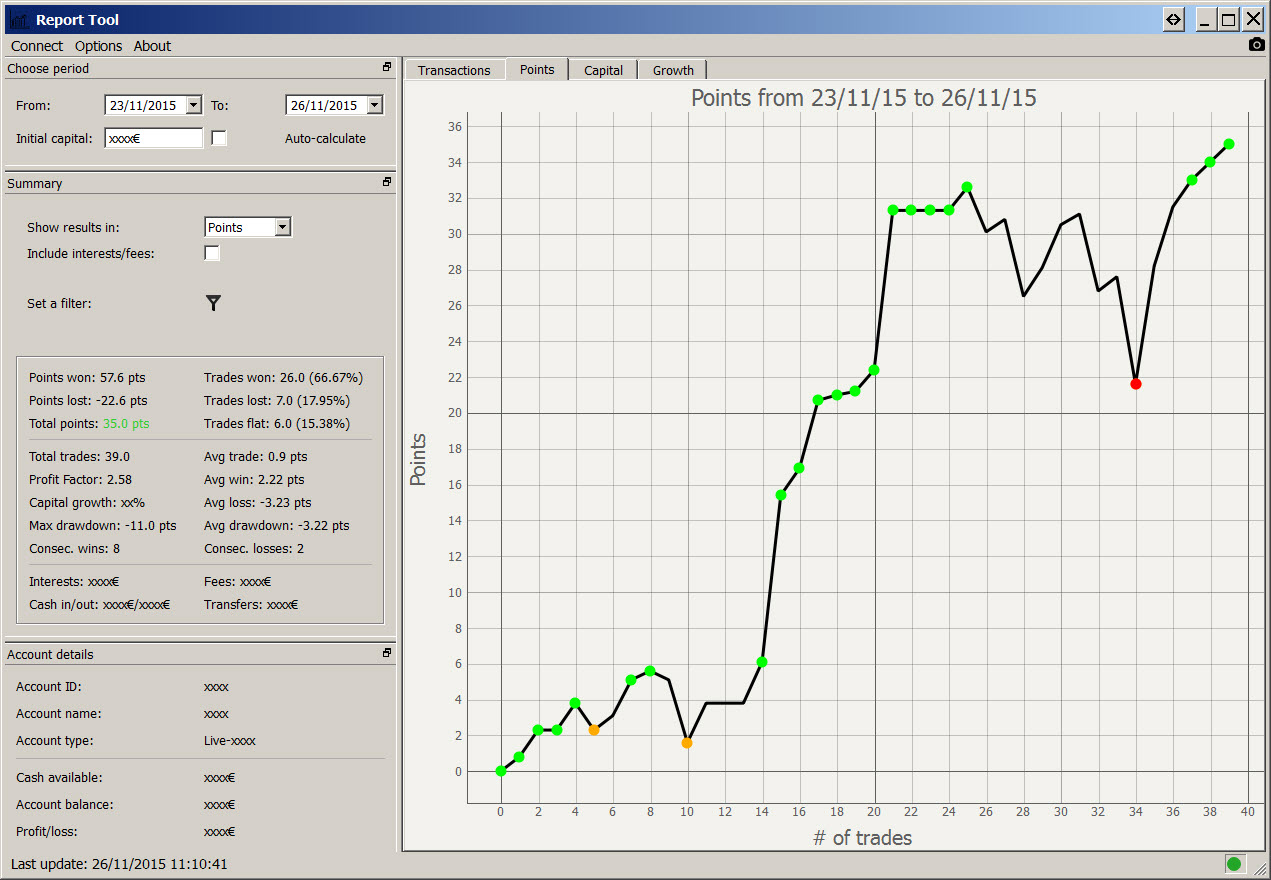This screenshot has height=880, width=1271.
Task: Click the 'Live-xxxx' account type value
Action: 230,741
